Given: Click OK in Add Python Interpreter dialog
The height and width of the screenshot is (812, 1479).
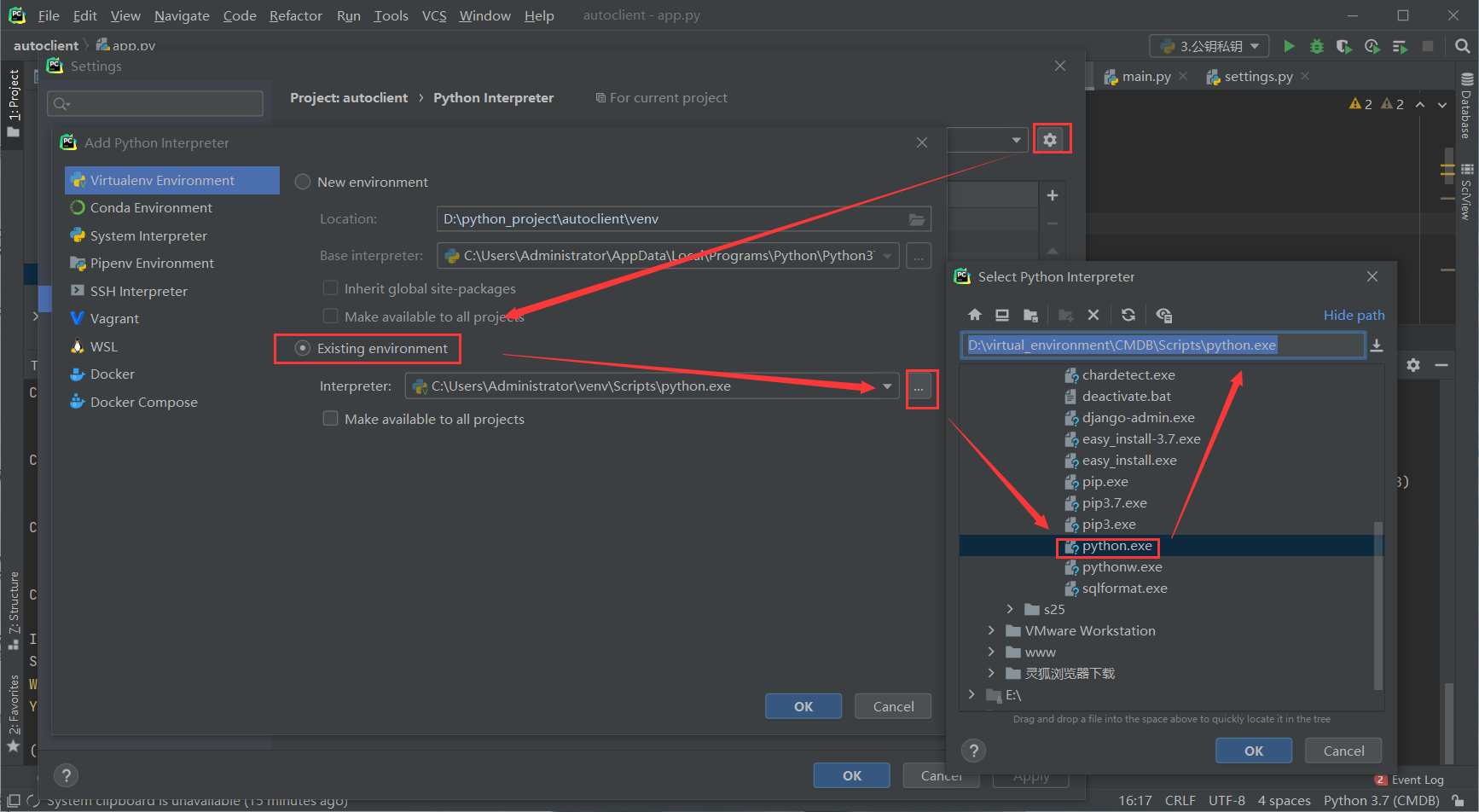Looking at the screenshot, I should pos(803,706).
